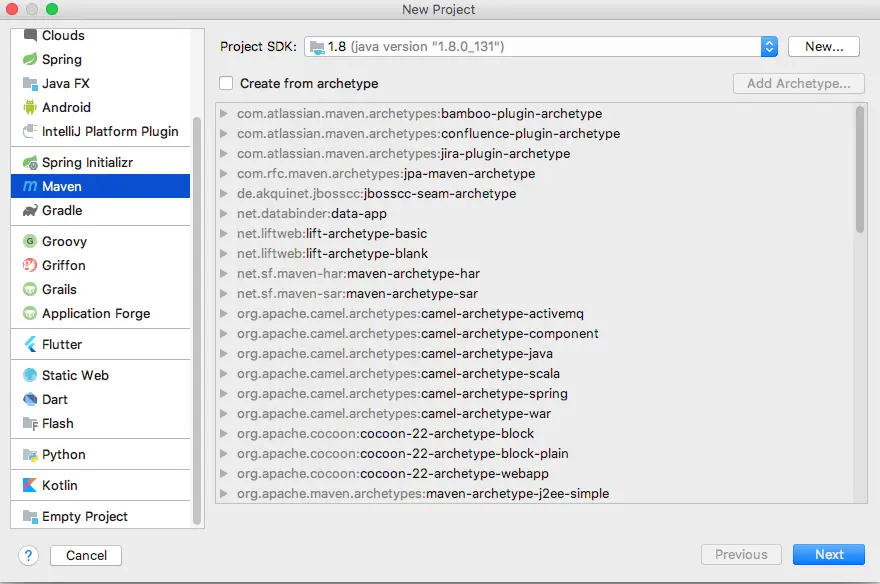Viewport: 880px width, 584px height.
Task: Click the Groovy G icon
Action: pyautogui.click(x=30, y=241)
